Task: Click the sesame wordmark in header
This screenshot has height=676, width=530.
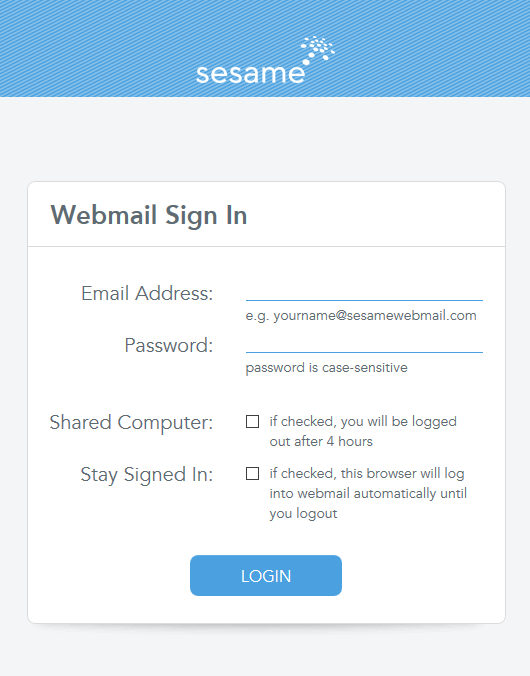Action: pos(250,74)
